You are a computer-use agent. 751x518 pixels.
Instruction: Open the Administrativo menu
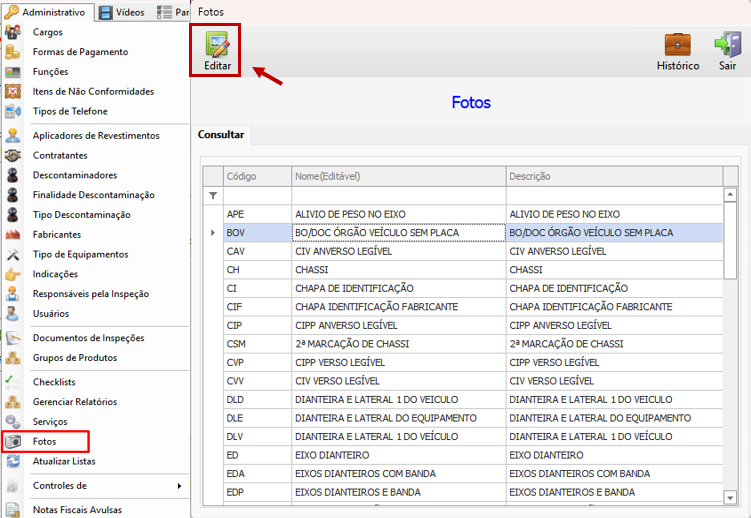point(45,12)
